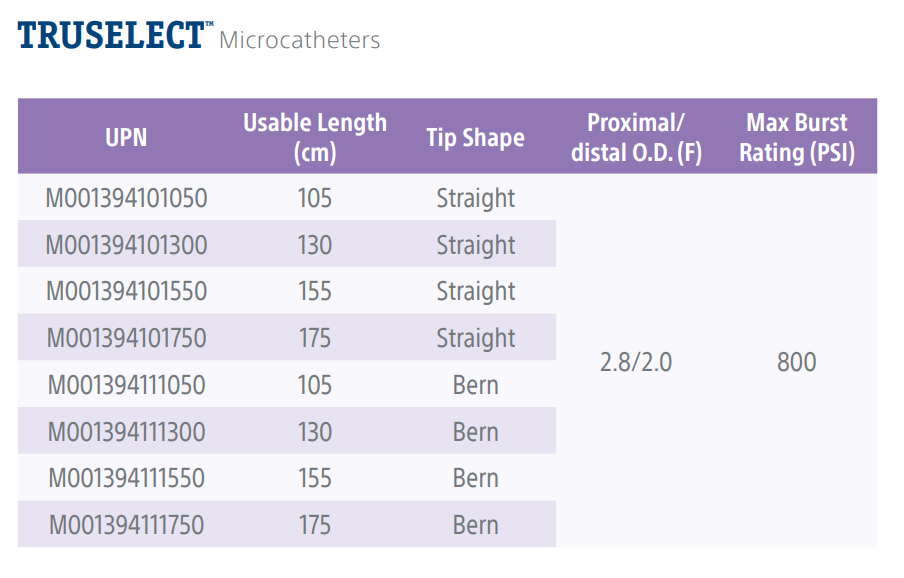Click Straight tip shape in M001394101050 row
Viewport: 904px width, 578px height.
coord(475,198)
